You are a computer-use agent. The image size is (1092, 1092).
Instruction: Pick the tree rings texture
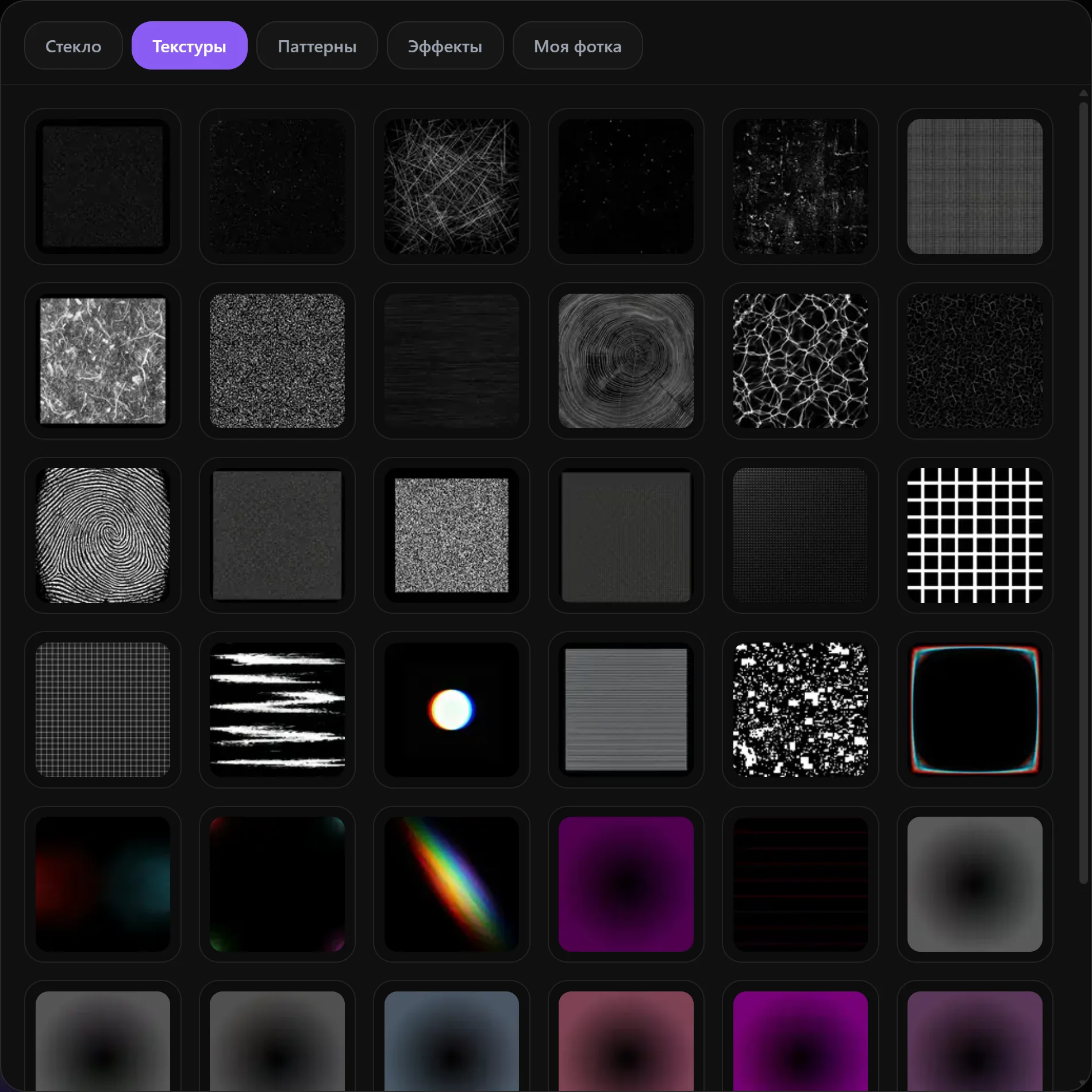[x=626, y=361]
